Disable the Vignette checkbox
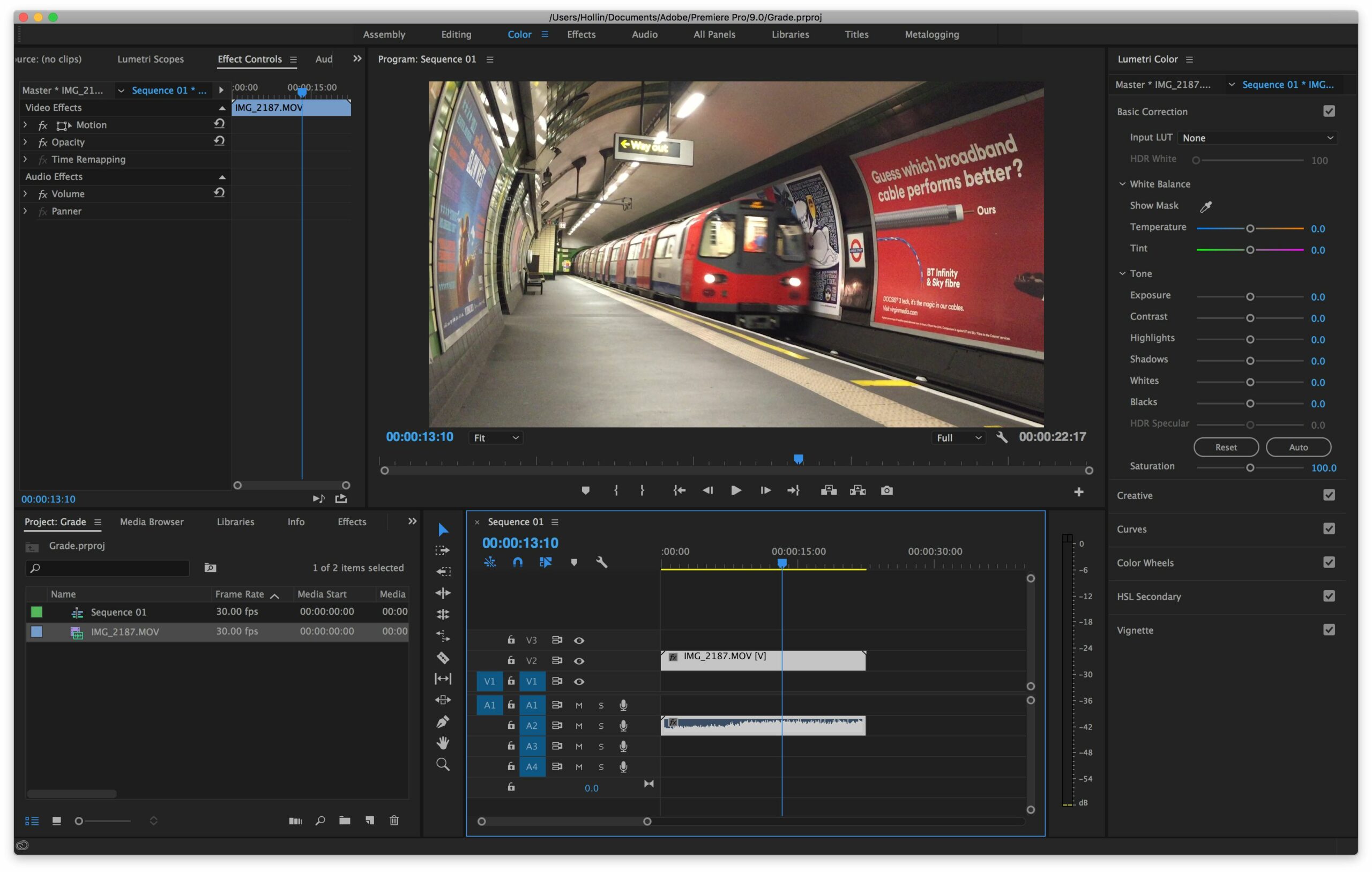Screen dimensions: 1372x872 [x=1329, y=630]
